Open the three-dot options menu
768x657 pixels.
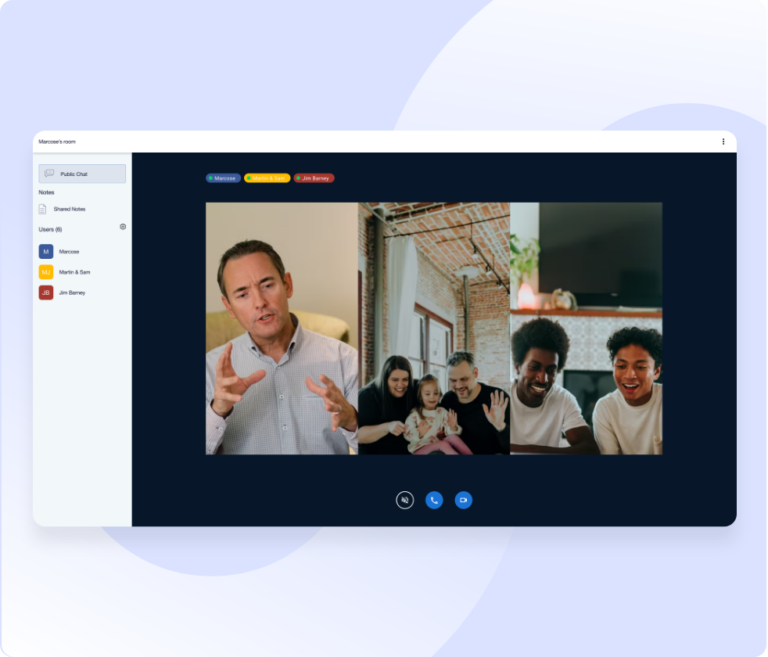(723, 142)
